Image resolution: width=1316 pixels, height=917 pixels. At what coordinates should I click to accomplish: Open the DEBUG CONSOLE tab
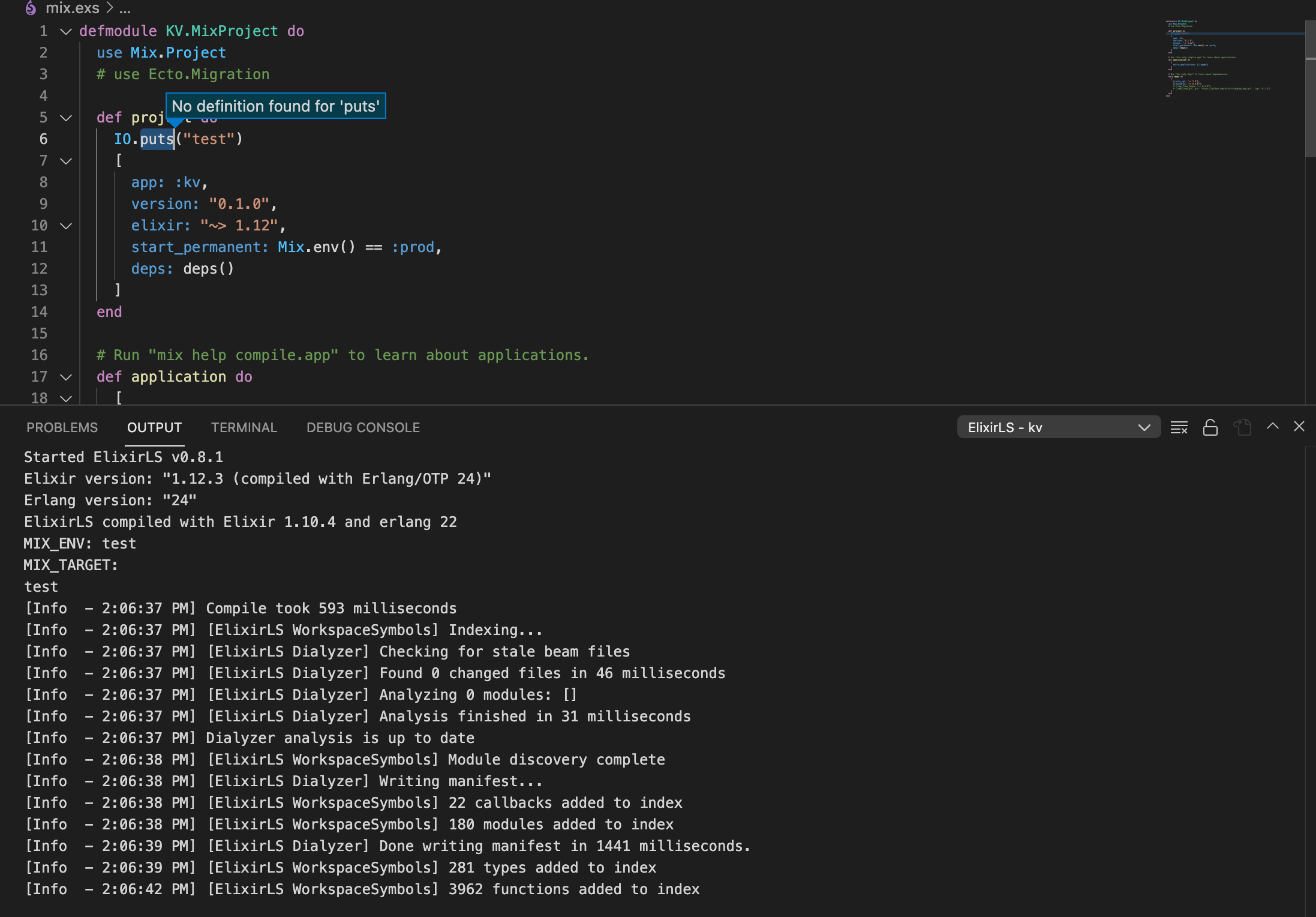click(363, 427)
